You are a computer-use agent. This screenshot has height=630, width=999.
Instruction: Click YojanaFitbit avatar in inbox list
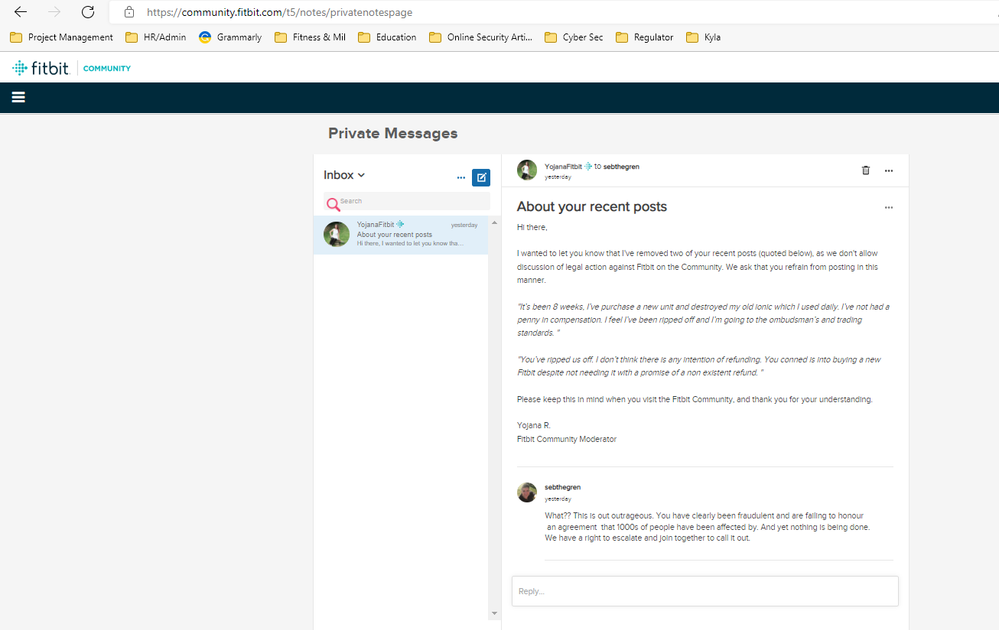pos(336,234)
